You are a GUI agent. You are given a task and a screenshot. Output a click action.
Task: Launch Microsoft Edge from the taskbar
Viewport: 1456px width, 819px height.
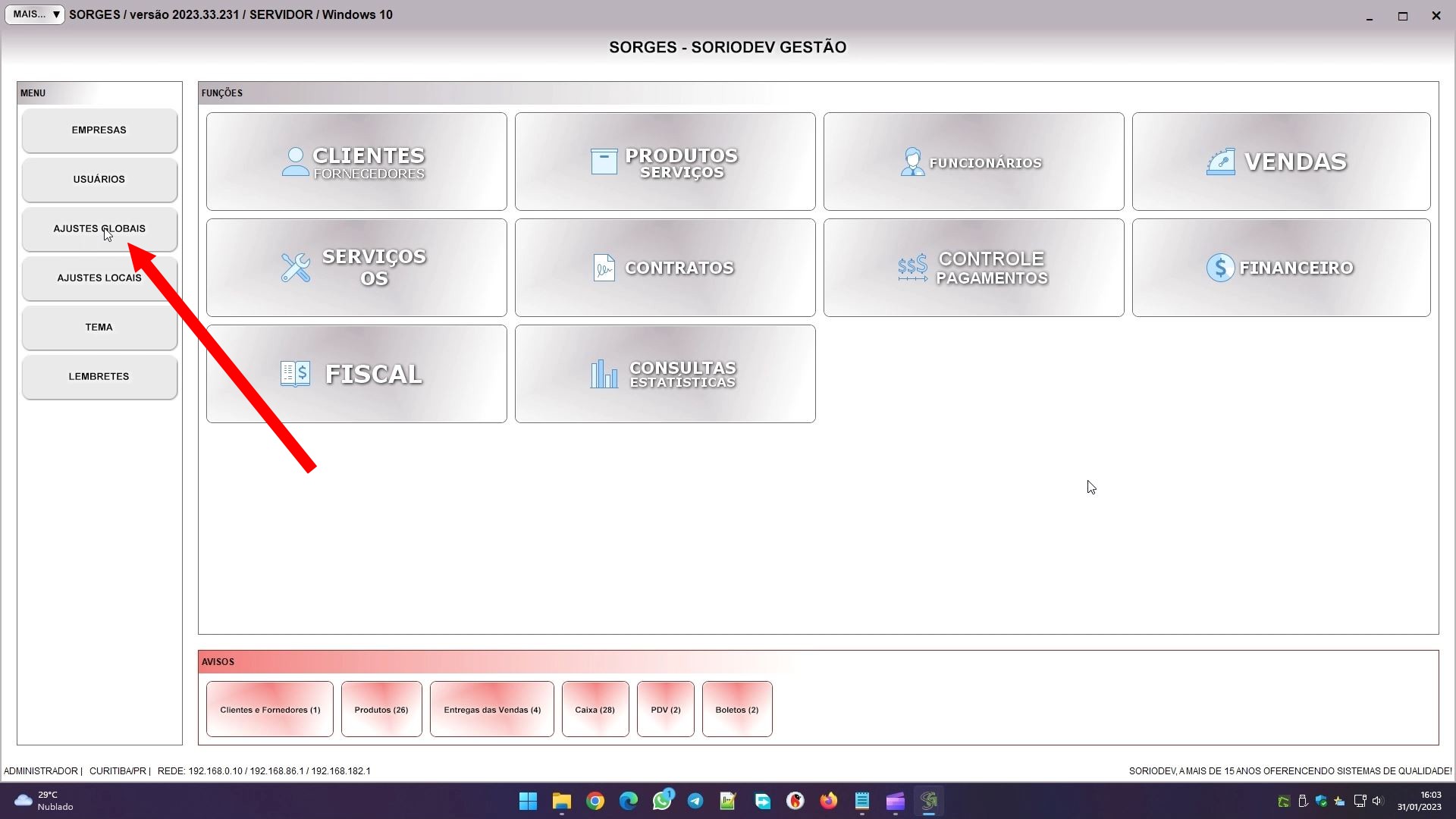[629, 801]
